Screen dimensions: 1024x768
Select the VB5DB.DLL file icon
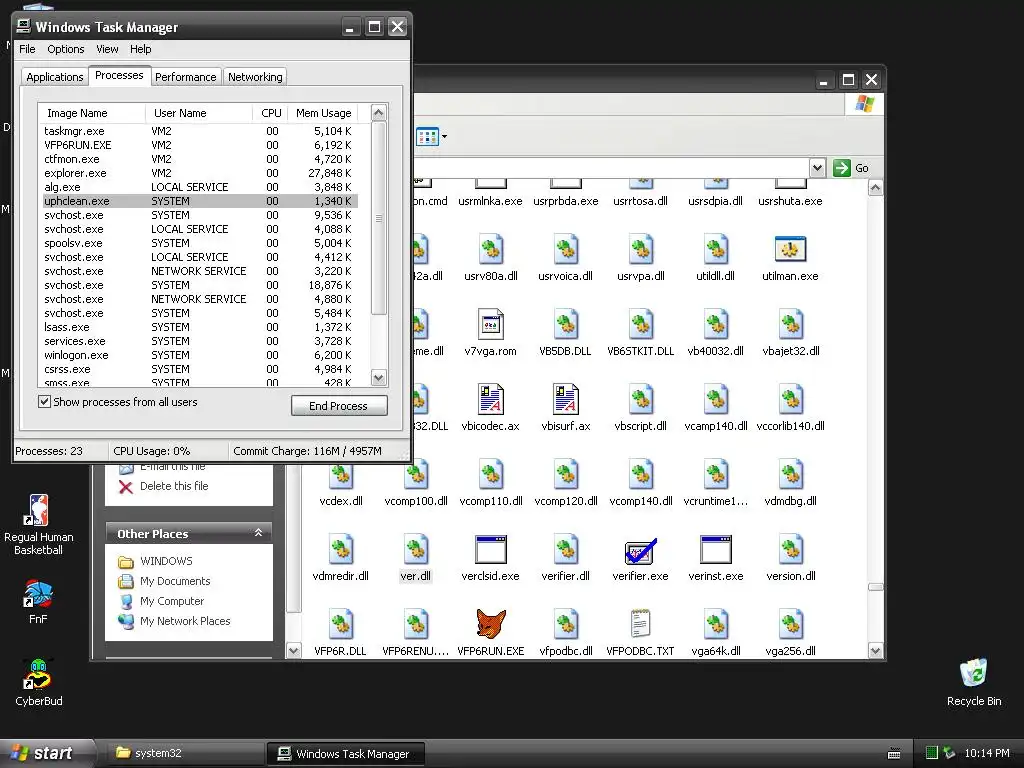[x=566, y=325]
